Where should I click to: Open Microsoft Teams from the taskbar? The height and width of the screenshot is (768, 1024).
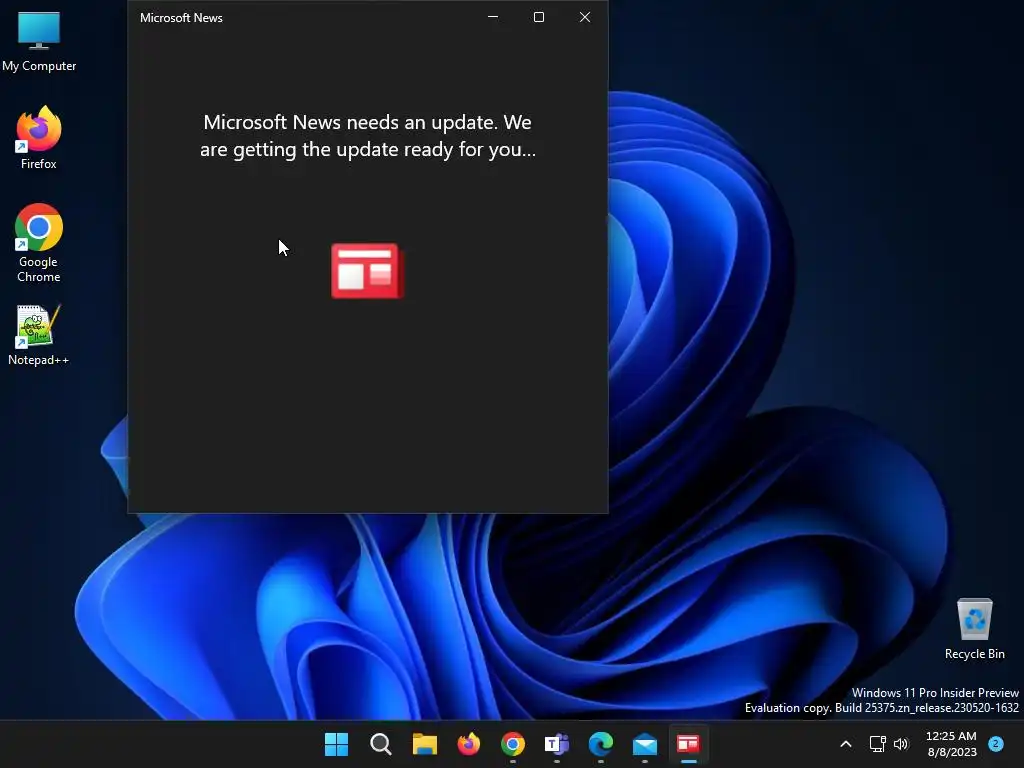coord(556,744)
